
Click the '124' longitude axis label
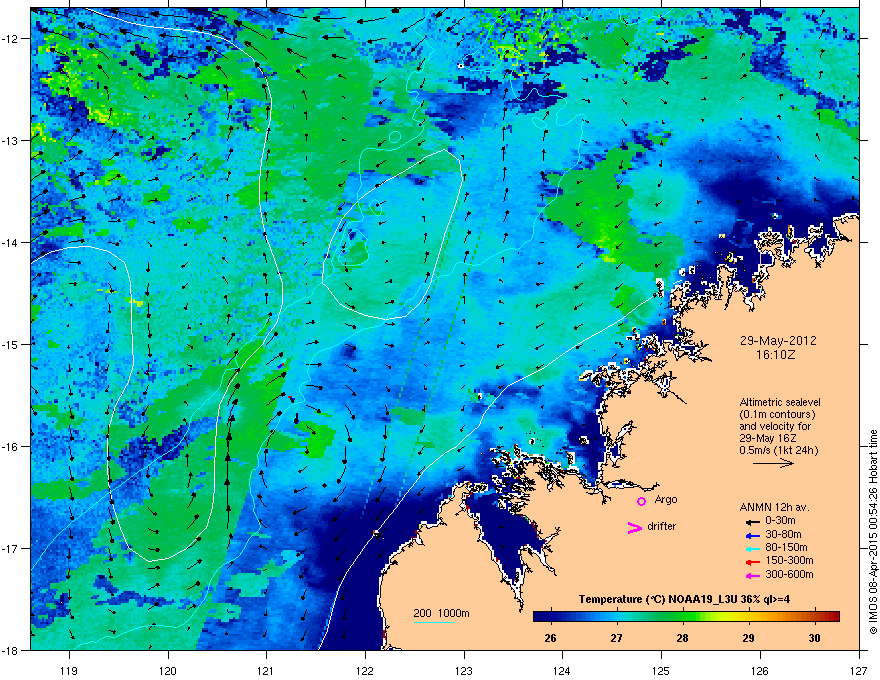(x=562, y=670)
